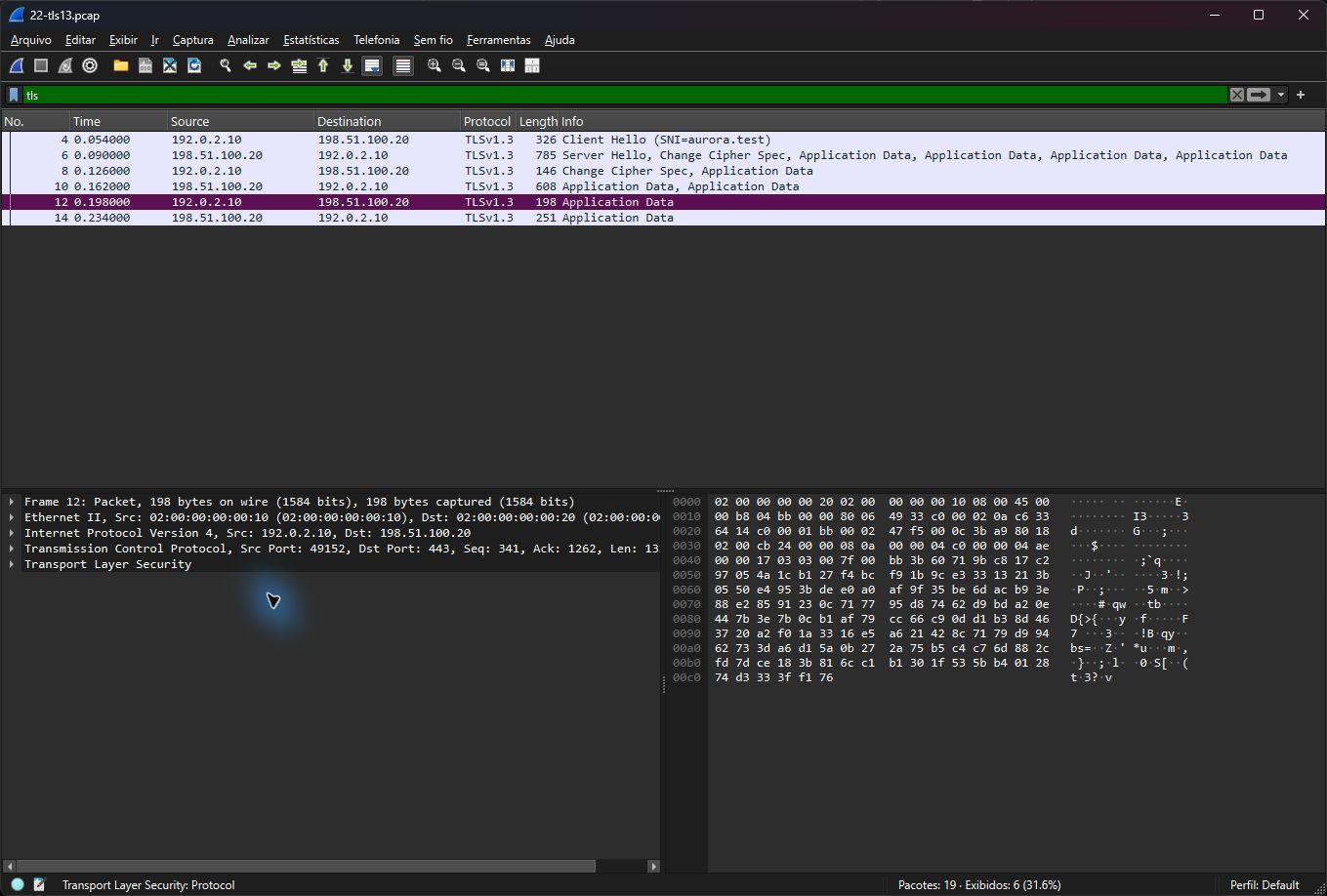
Task: Reload the capture file
Action: click(194, 65)
